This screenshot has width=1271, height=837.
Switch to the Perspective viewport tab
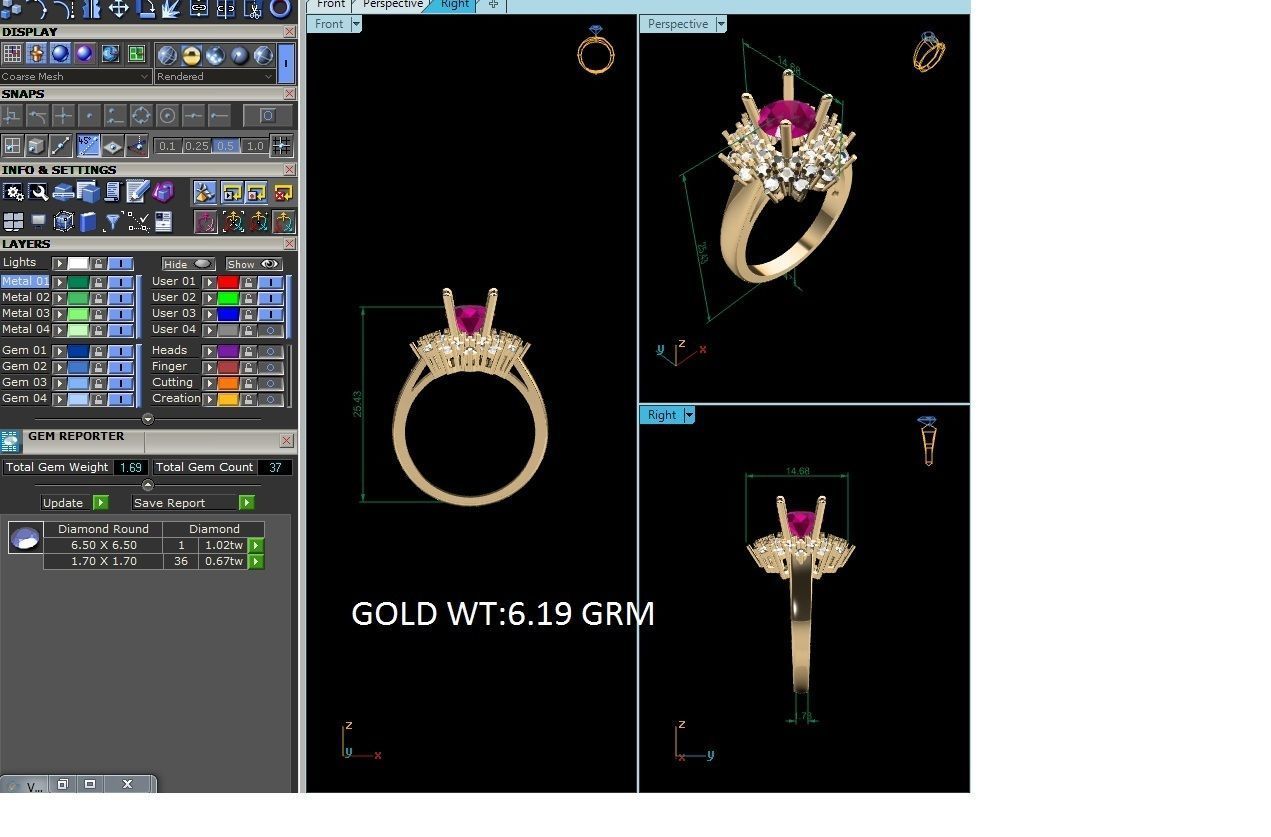[392, 5]
